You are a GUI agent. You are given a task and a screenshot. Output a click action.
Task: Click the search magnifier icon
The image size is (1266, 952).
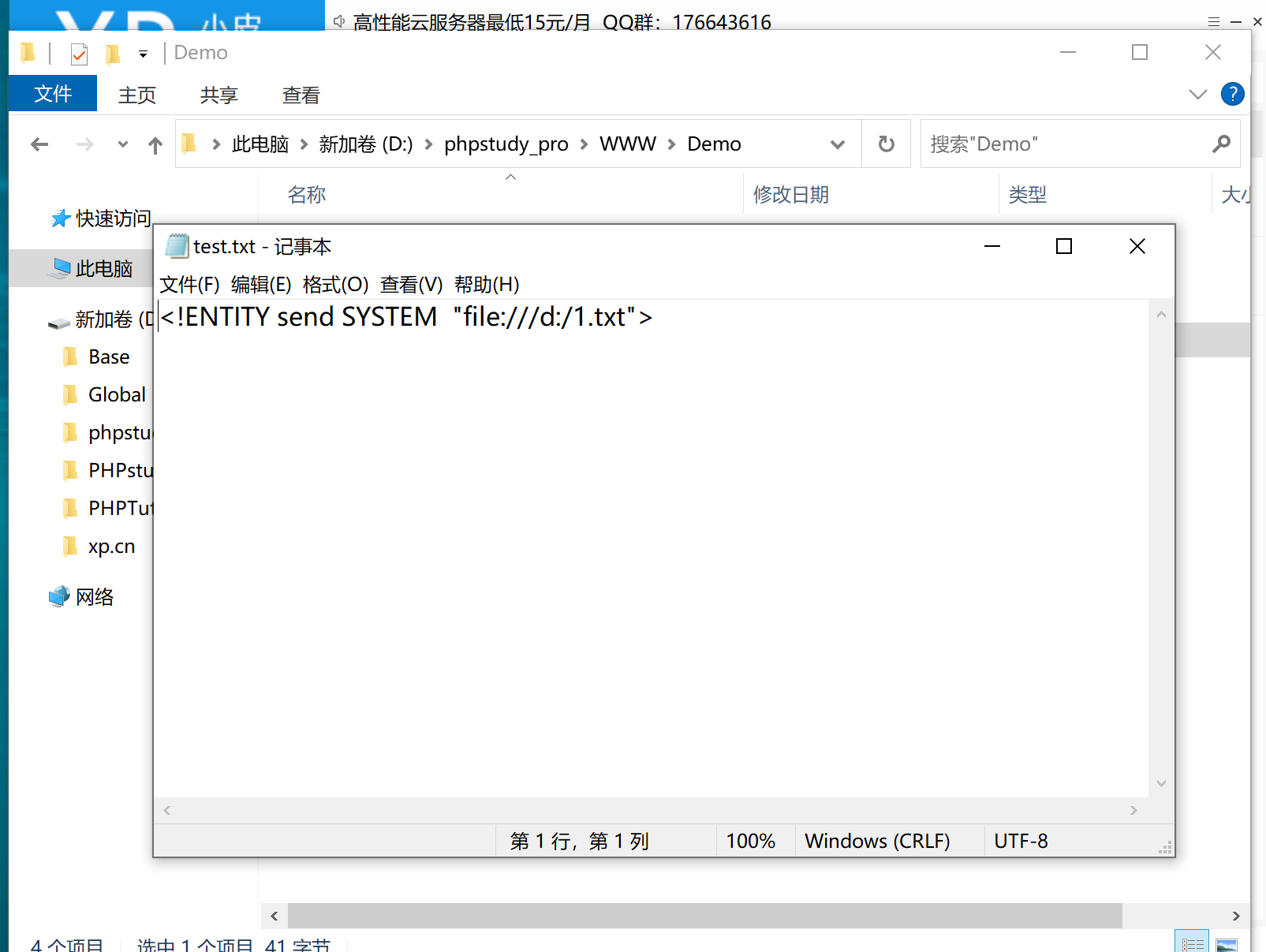1221,144
